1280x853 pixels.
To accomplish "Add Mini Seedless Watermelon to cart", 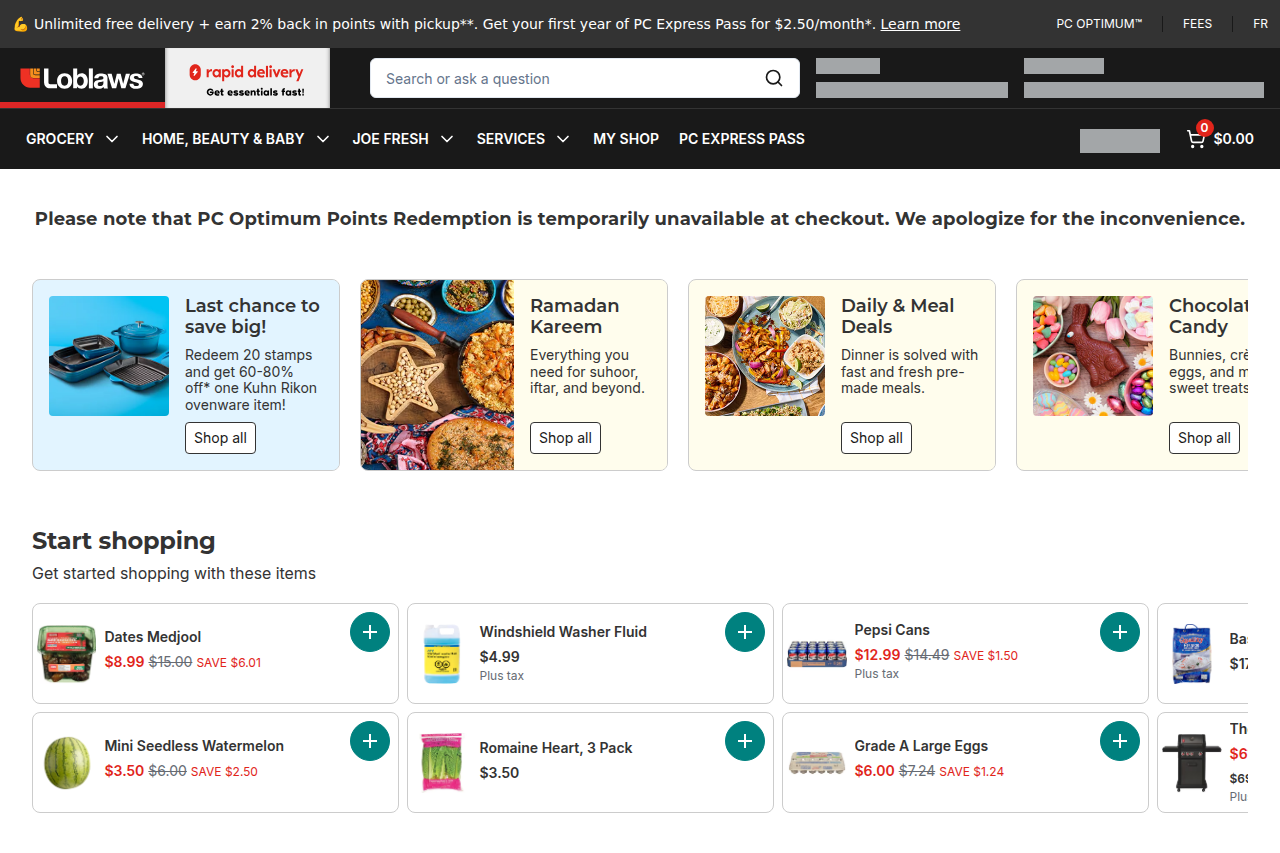I will [369, 740].
